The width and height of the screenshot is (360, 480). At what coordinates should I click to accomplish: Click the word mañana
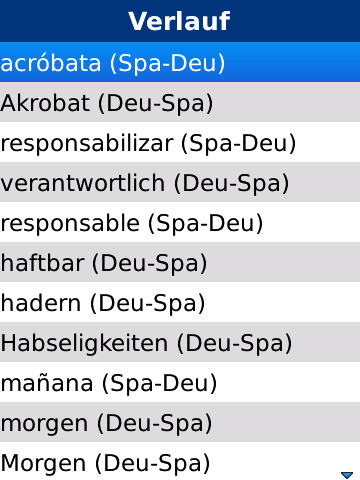click(47, 383)
